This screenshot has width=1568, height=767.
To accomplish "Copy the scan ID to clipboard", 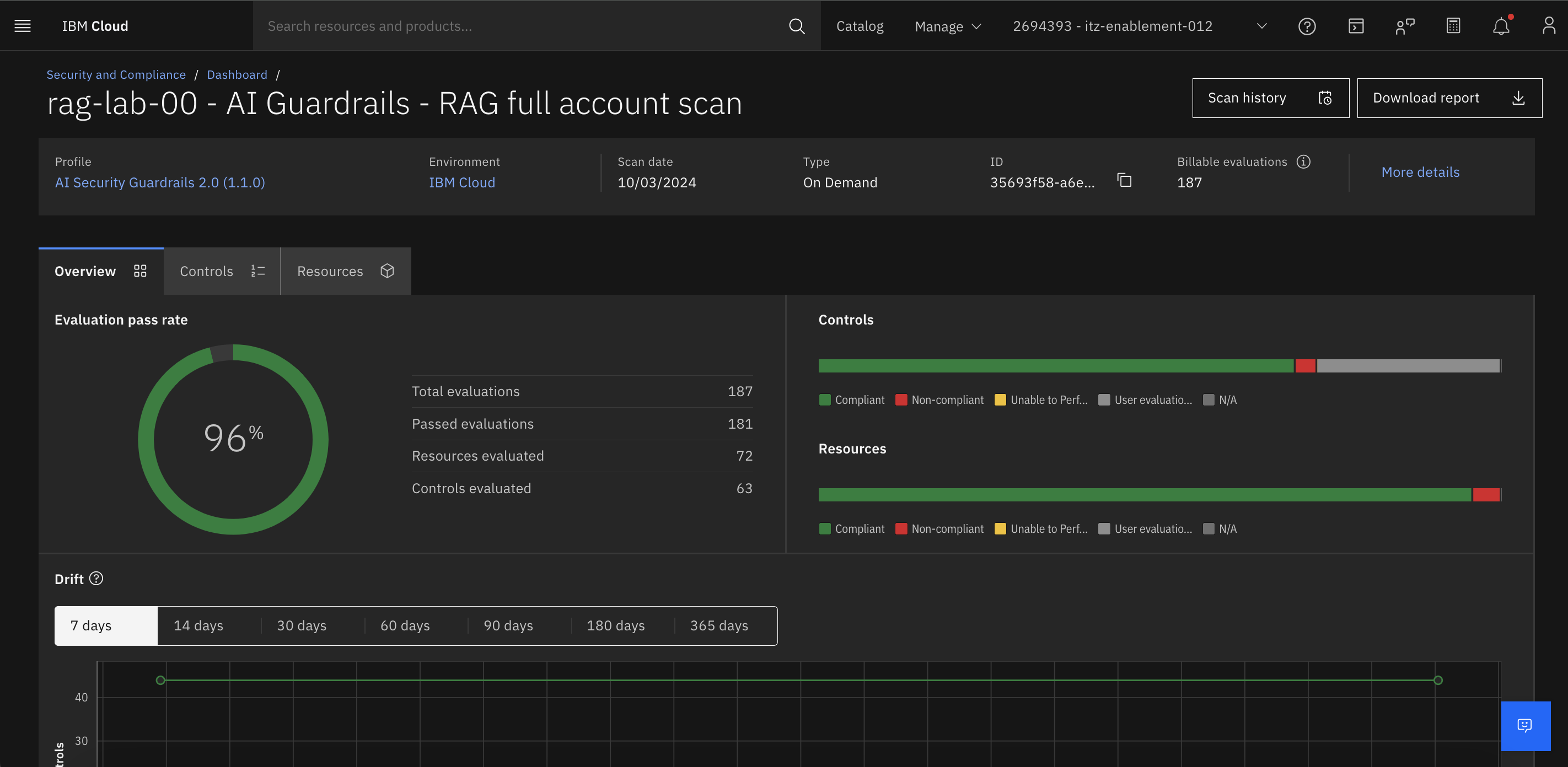I will tap(1124, 181).
